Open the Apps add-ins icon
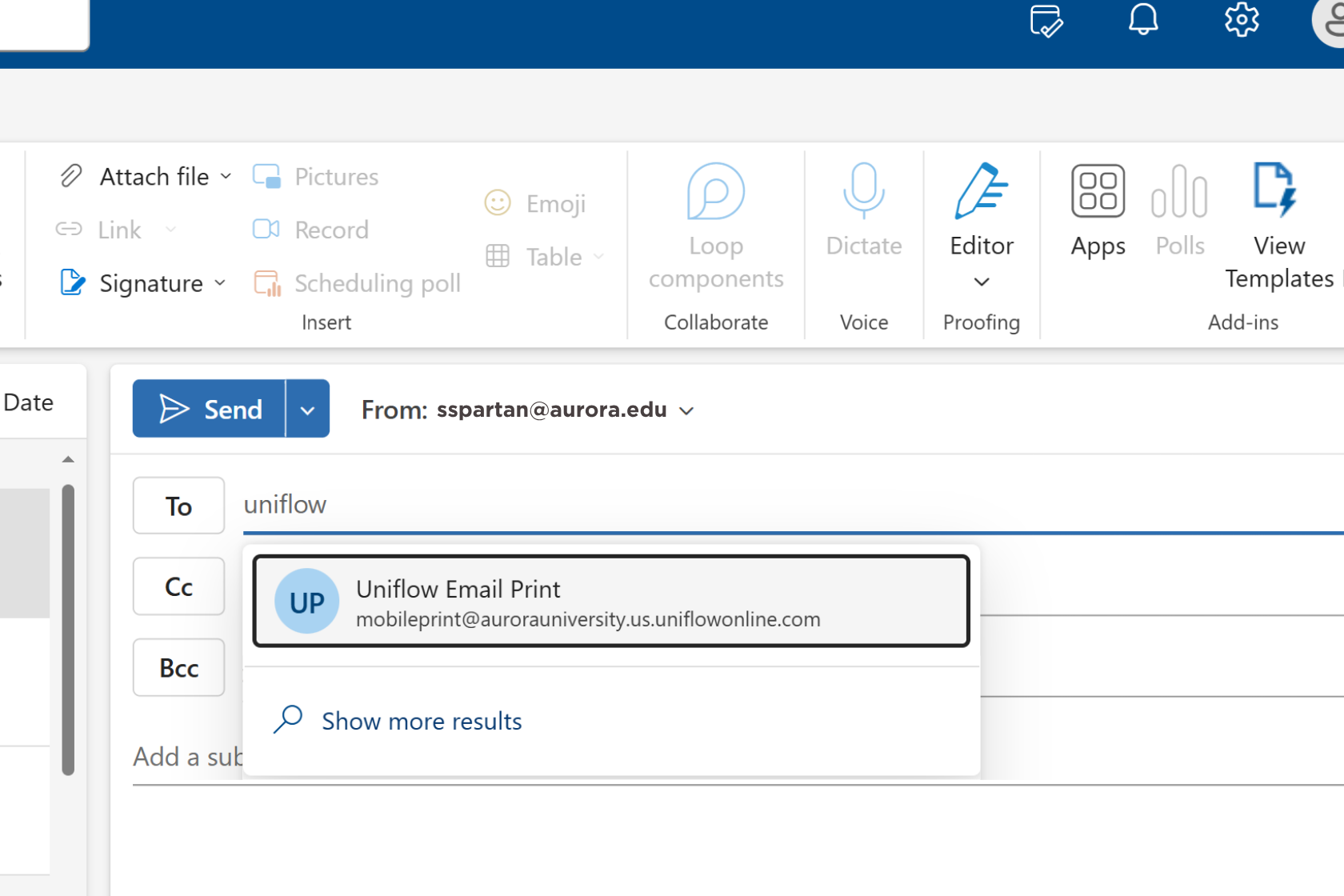 pyautogui.click(x=1098, y=191)
